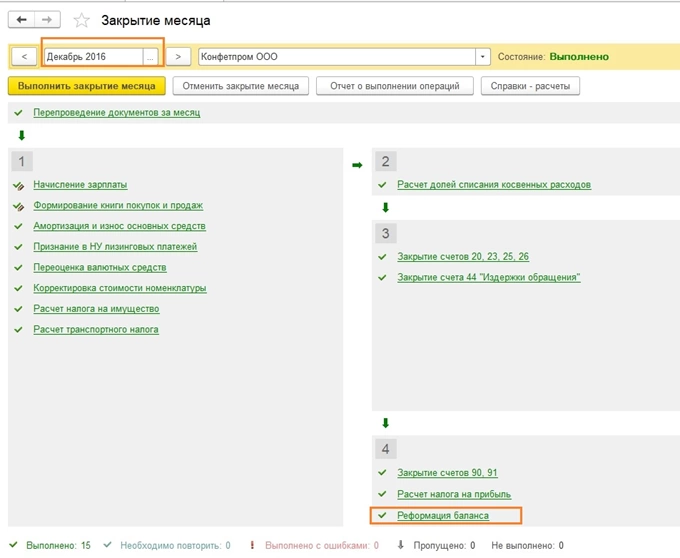Click the forward navigation arrow icon
This screenshot has height=558, width=680.
[46, 20]
